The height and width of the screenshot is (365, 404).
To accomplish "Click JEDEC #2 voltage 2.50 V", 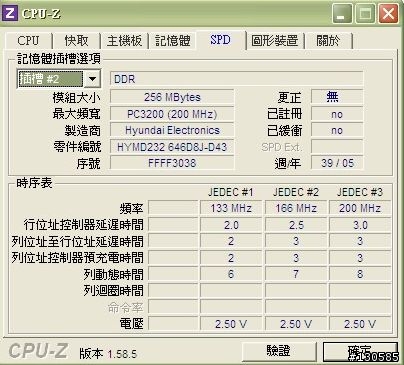I will click(x=296, y=324).
